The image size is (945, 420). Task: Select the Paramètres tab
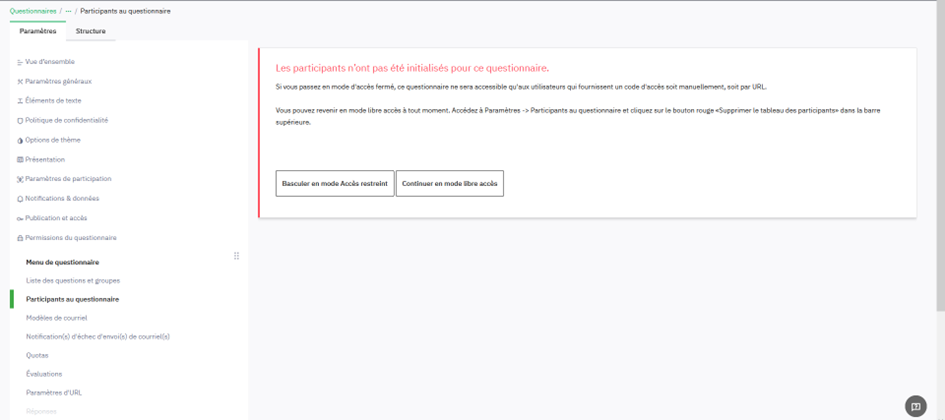38,31
